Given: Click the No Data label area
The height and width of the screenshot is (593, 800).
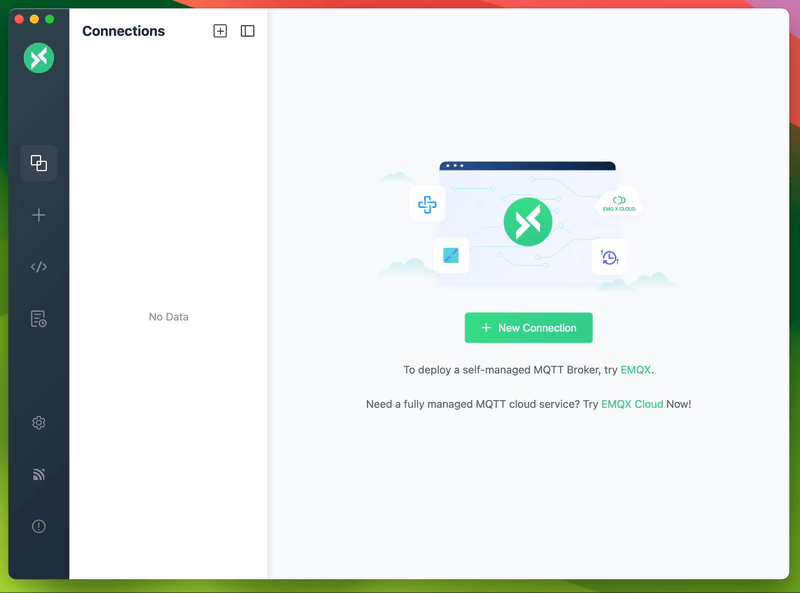Looking at the screenshot, I should (x=168, y=317).
